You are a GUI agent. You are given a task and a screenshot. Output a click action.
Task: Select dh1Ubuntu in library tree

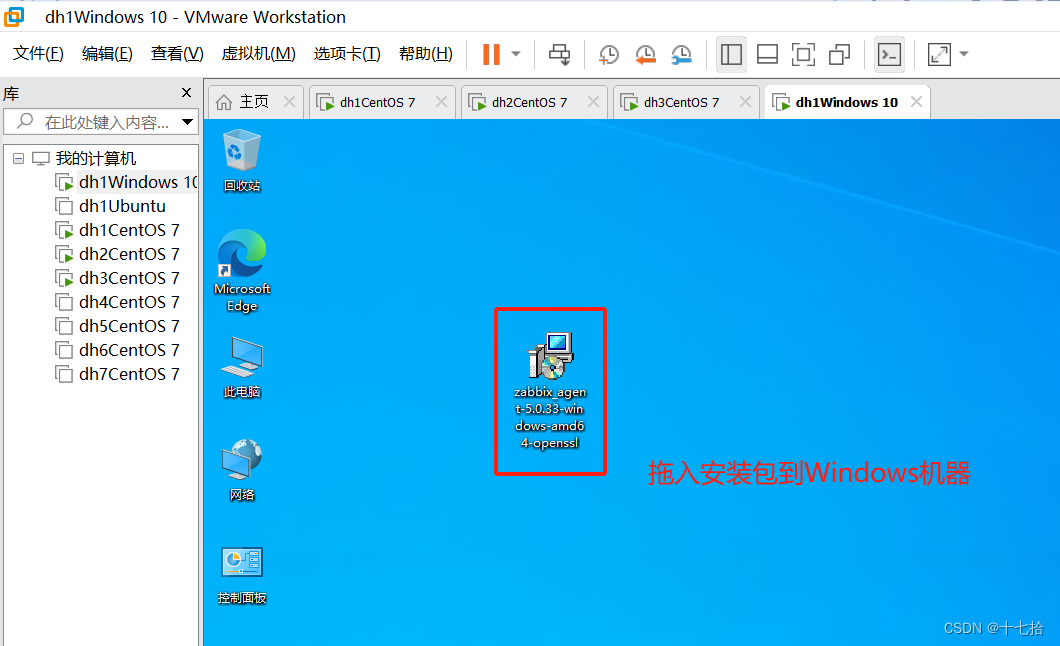point(122,206)
